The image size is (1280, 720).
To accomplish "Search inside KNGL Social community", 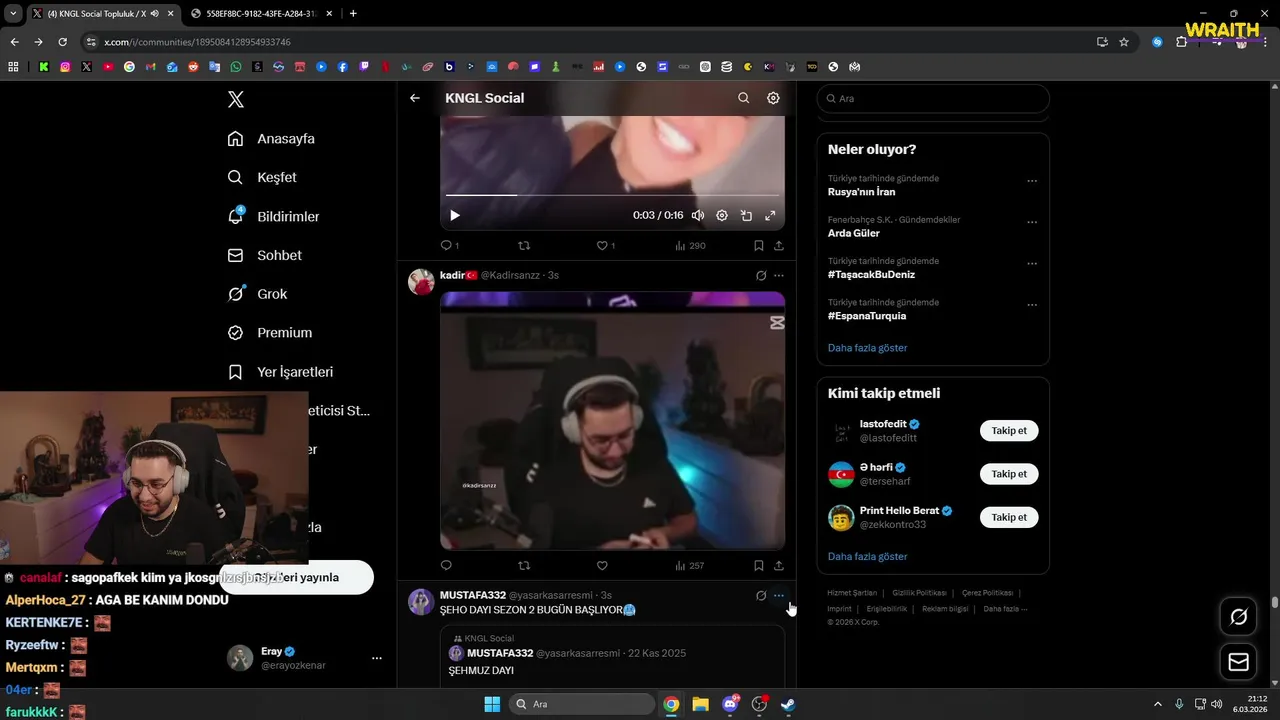I will pos(743,98).
